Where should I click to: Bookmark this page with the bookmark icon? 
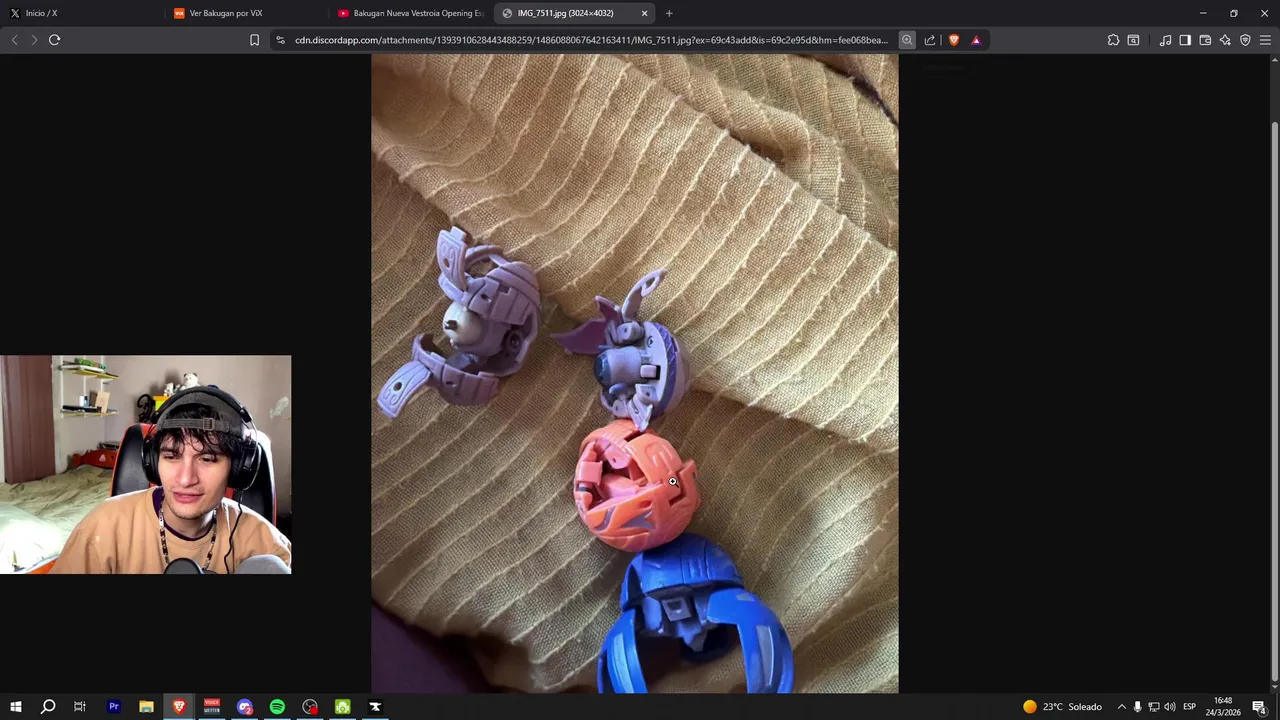click(x=254, y=40)
